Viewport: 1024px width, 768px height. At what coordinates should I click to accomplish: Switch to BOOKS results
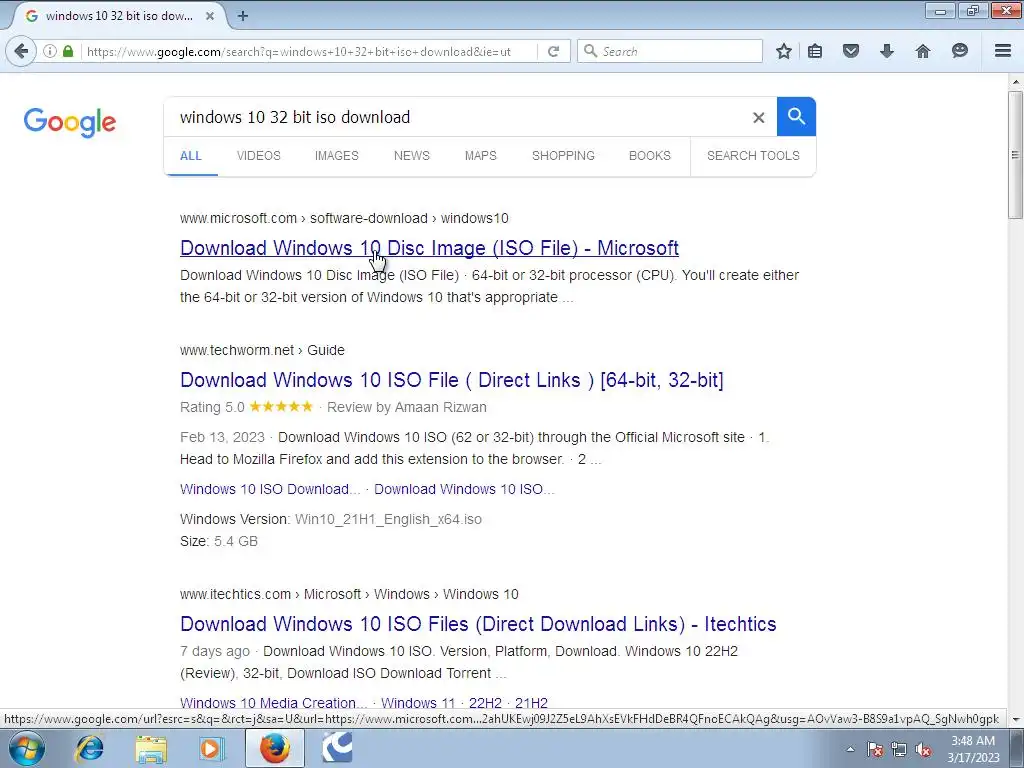click(x=650, y=155)
